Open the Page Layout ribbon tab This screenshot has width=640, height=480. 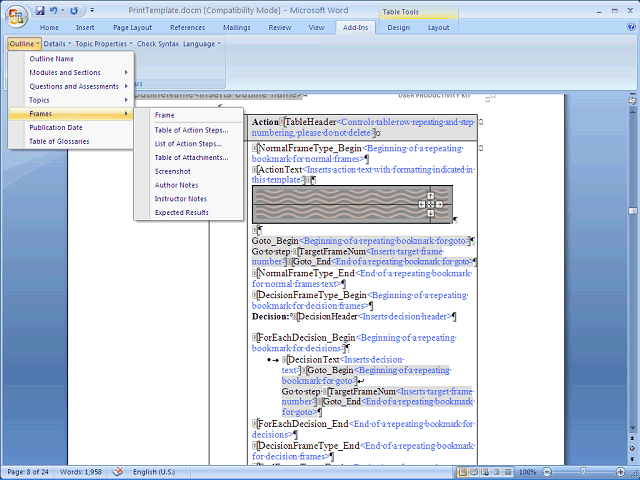133,28
